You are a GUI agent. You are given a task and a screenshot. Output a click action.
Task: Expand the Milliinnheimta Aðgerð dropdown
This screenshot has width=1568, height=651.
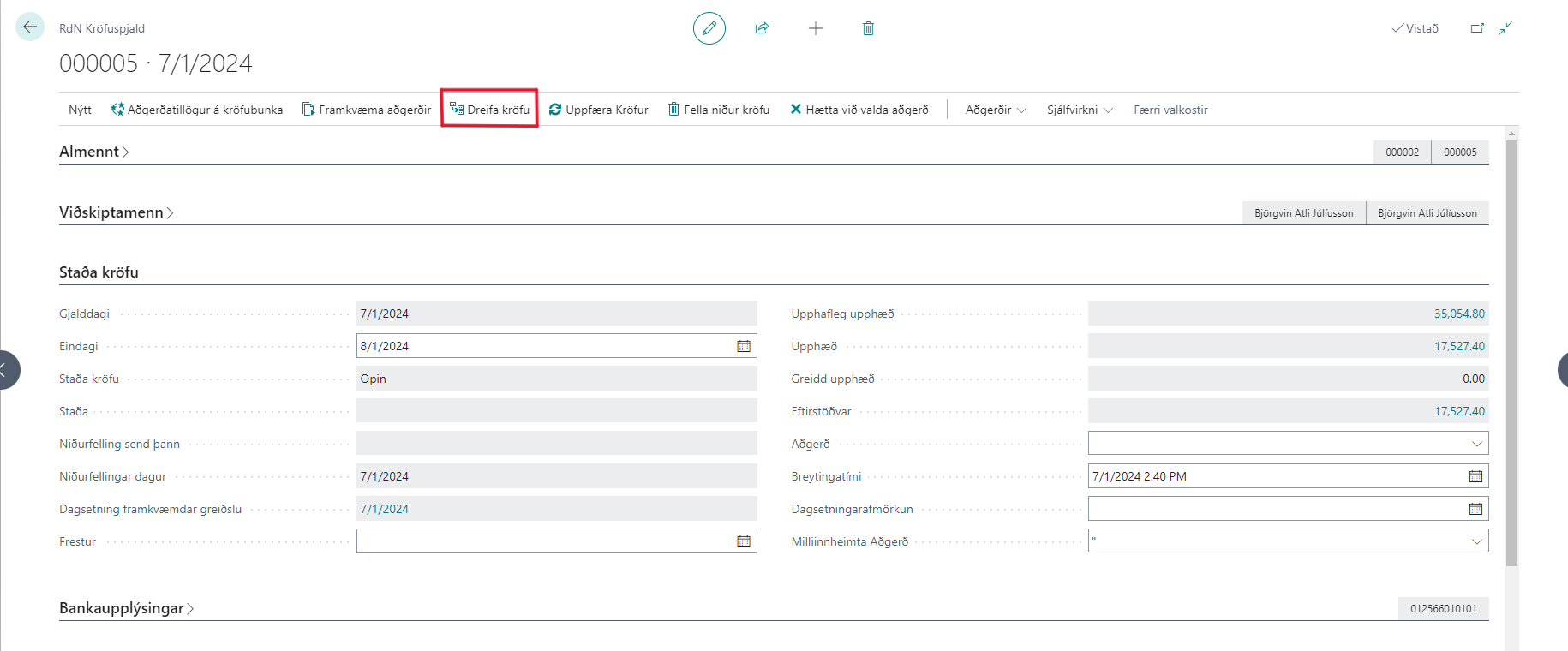point(1476,541)
